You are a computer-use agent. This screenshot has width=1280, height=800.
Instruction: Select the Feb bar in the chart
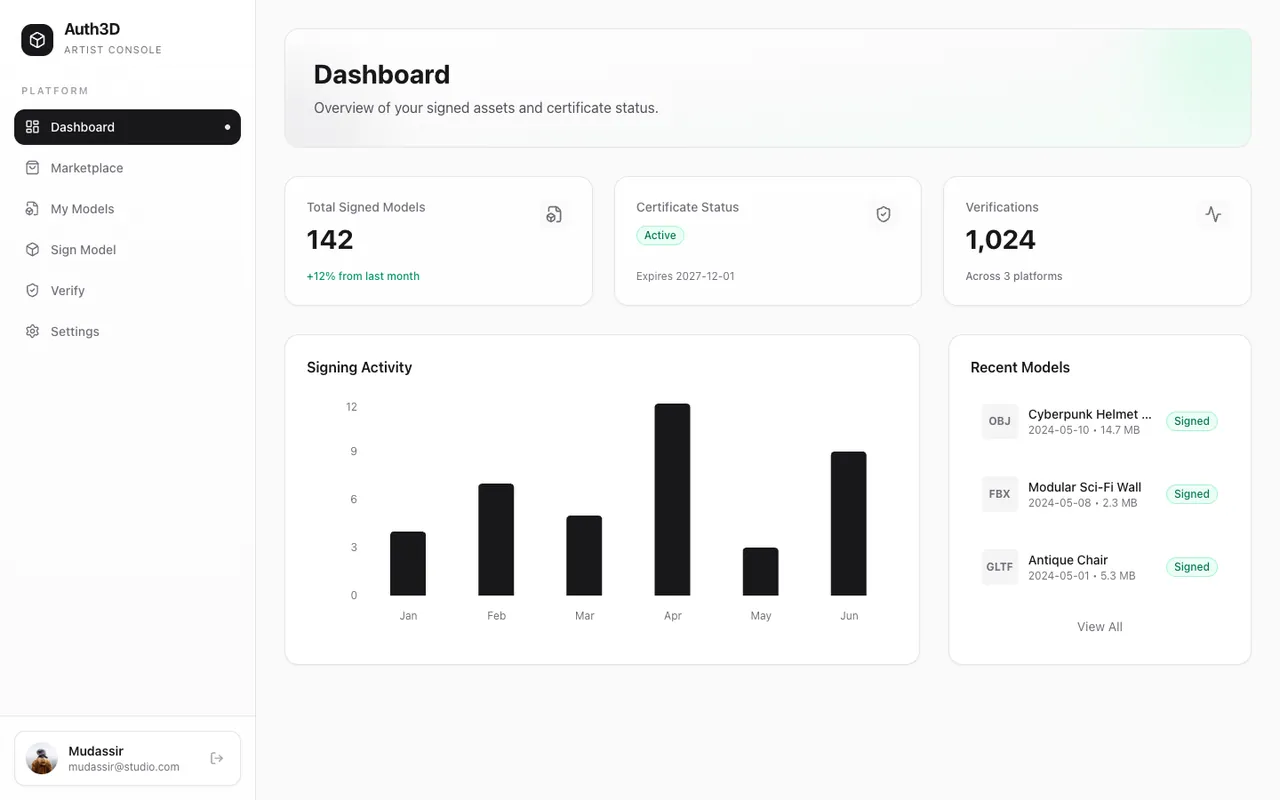(x=496, y=540)
